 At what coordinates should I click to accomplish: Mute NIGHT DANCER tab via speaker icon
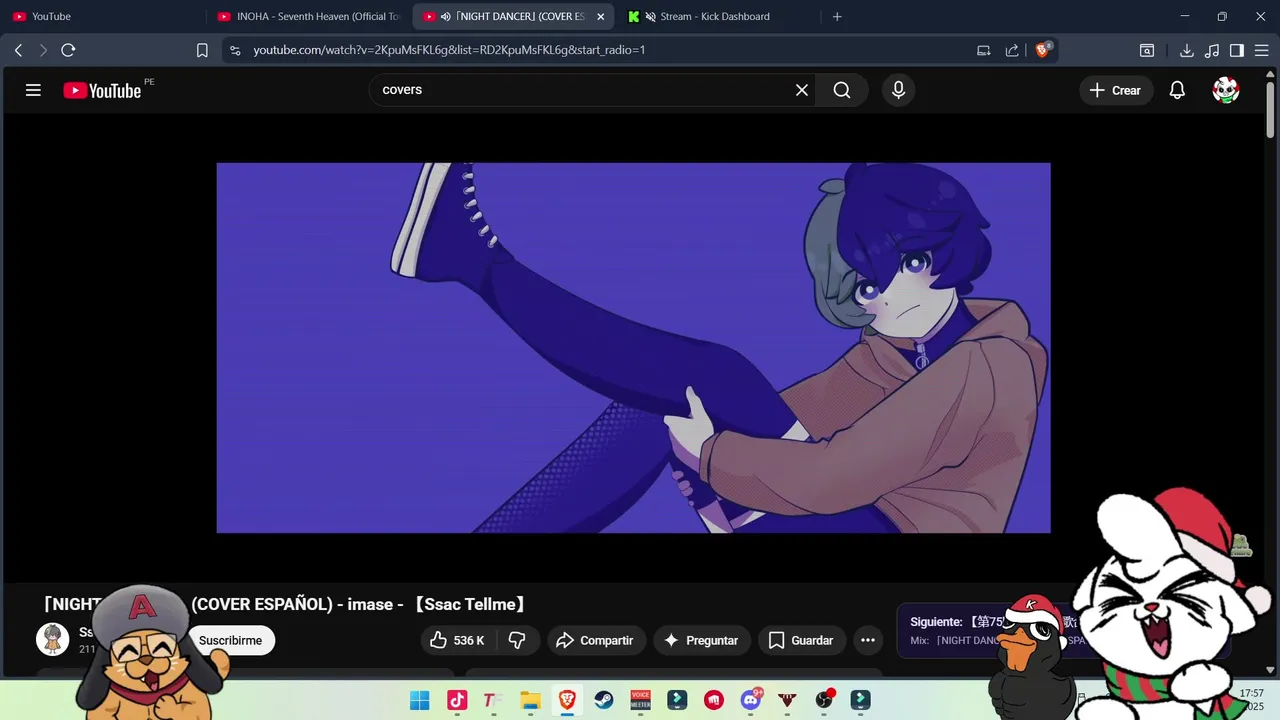tap(446, 16)
